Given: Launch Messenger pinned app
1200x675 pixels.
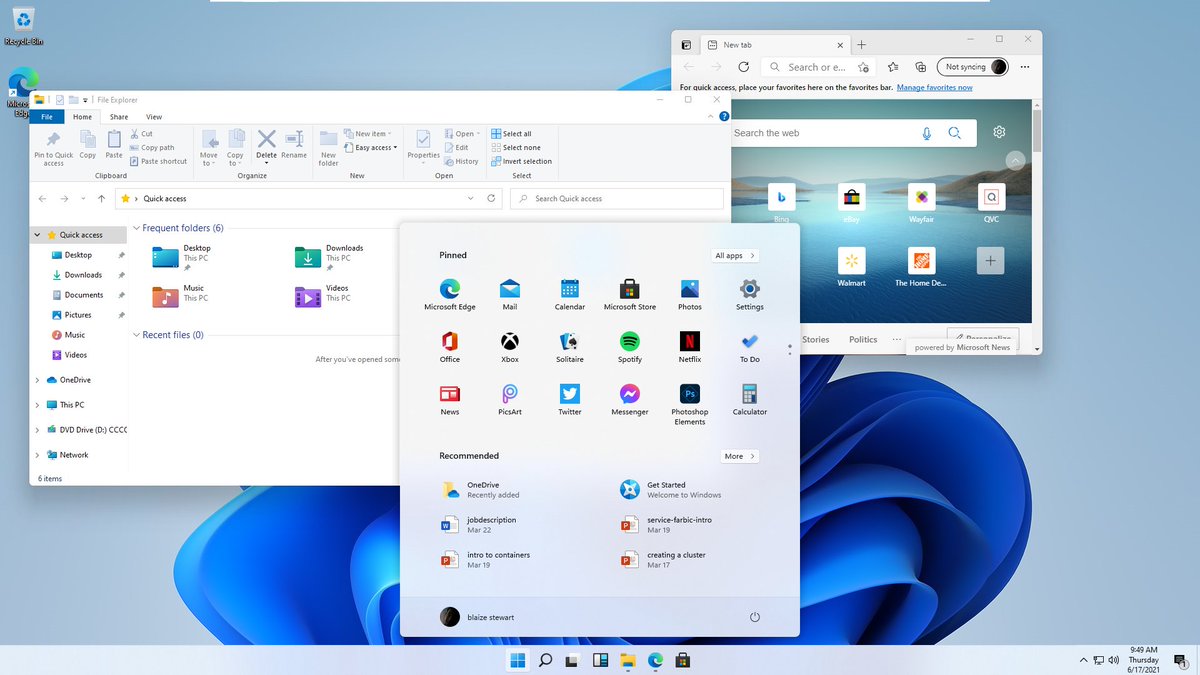Looking at the screenshot, I should (x=630, y=399).
